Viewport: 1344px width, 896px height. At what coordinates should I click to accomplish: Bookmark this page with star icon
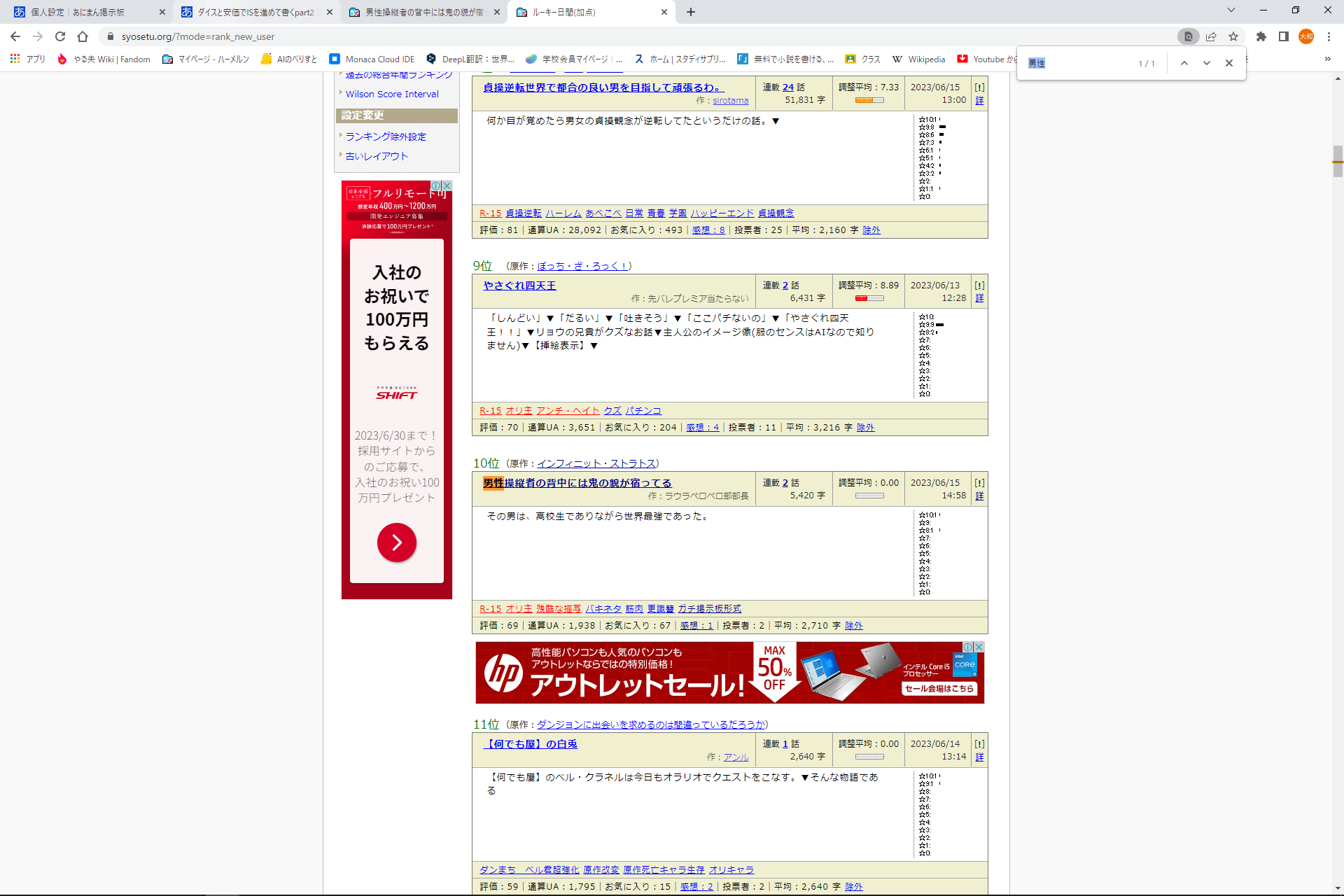point(1233,36)
